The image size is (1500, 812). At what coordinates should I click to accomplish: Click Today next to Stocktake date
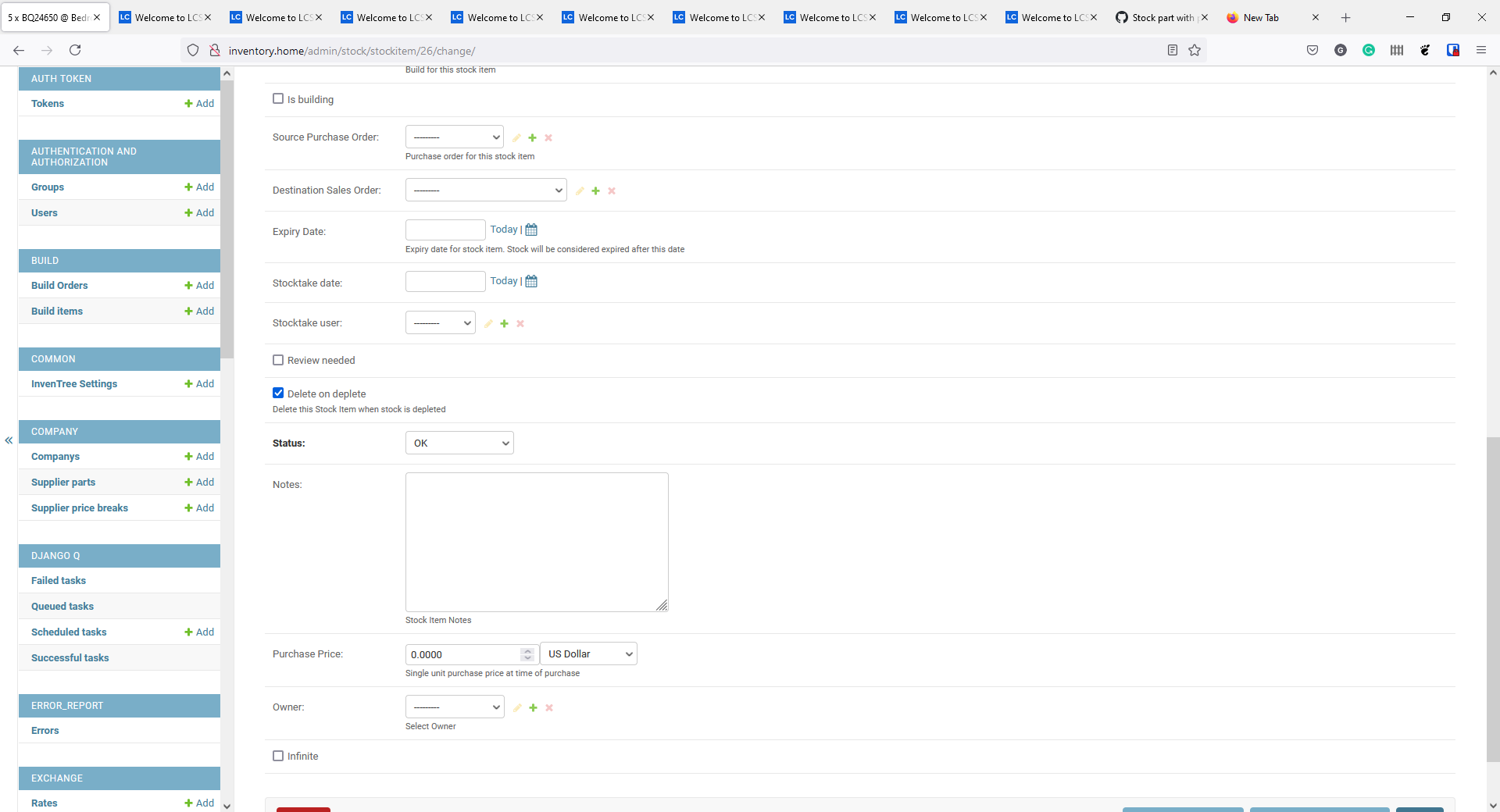click(504, 280)
